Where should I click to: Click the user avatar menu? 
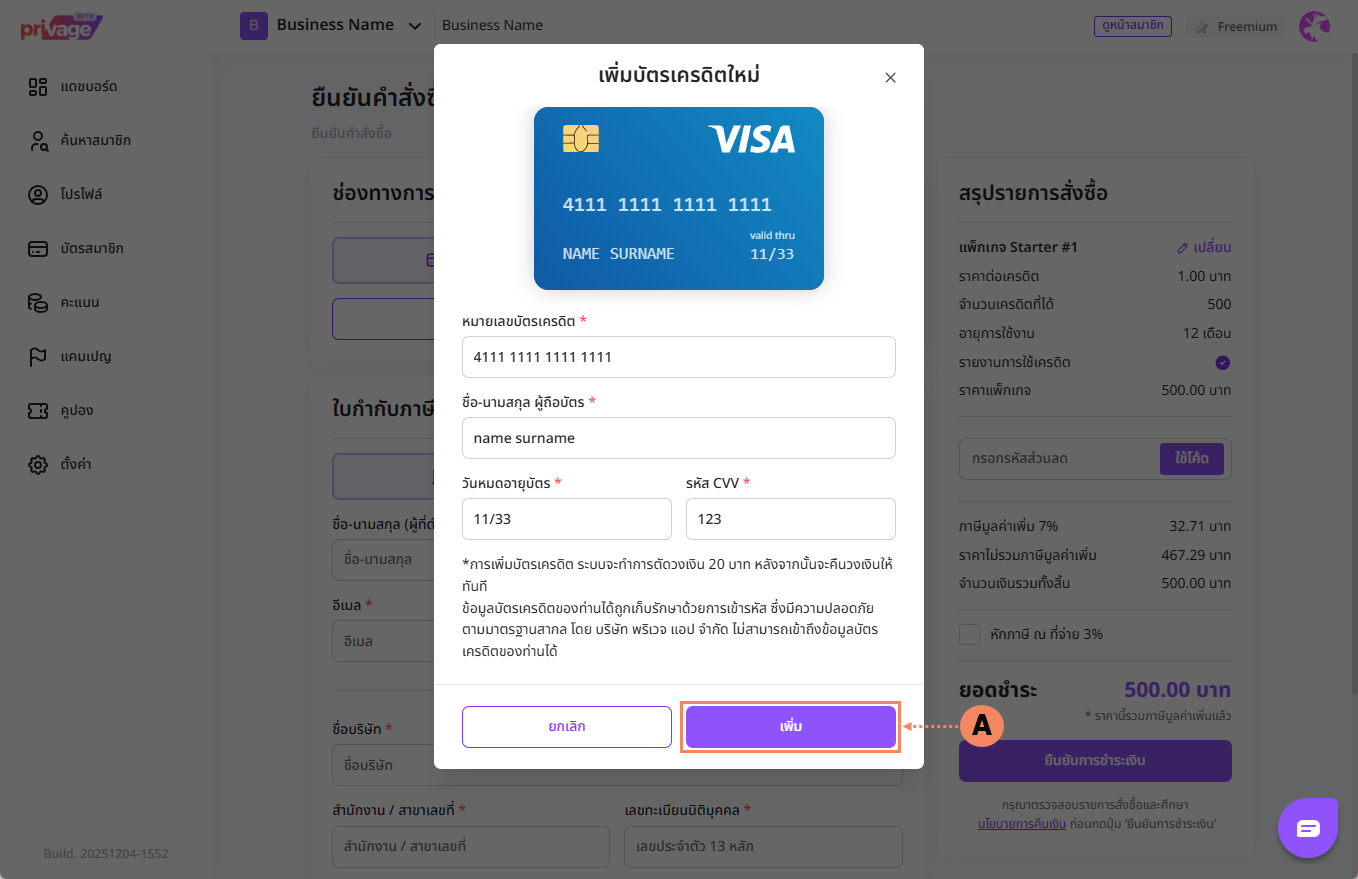point(1314,27)
